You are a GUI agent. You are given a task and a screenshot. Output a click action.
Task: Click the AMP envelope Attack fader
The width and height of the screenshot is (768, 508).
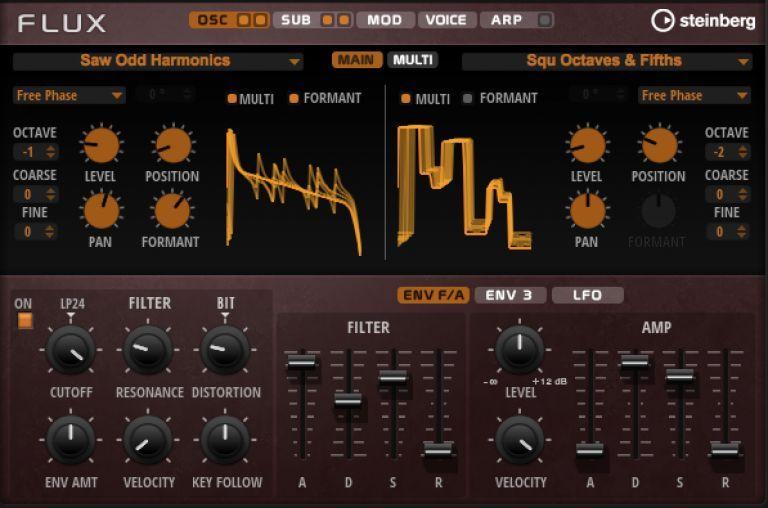point(590,449)
